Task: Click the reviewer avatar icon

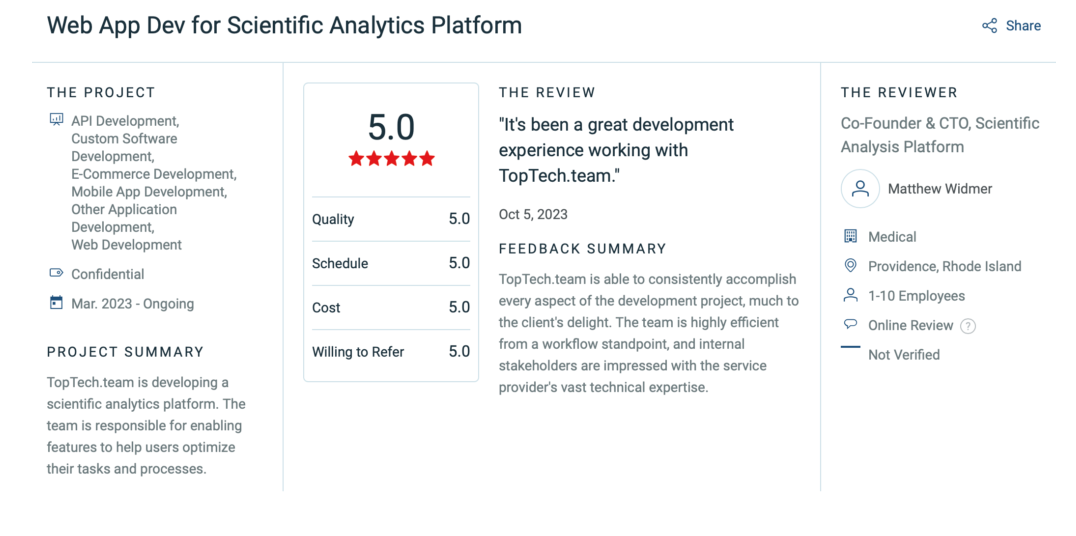Action: 861,189
